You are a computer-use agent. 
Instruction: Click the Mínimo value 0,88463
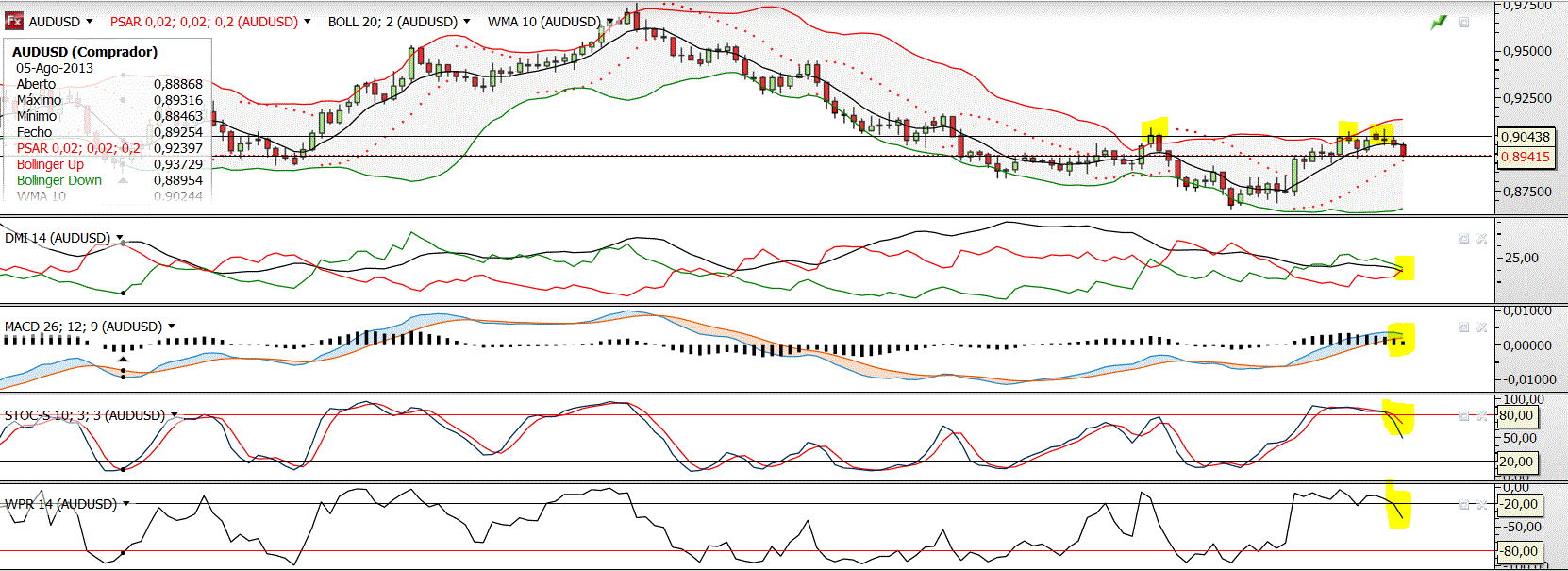pyautogui.click(x=178, y=116)
